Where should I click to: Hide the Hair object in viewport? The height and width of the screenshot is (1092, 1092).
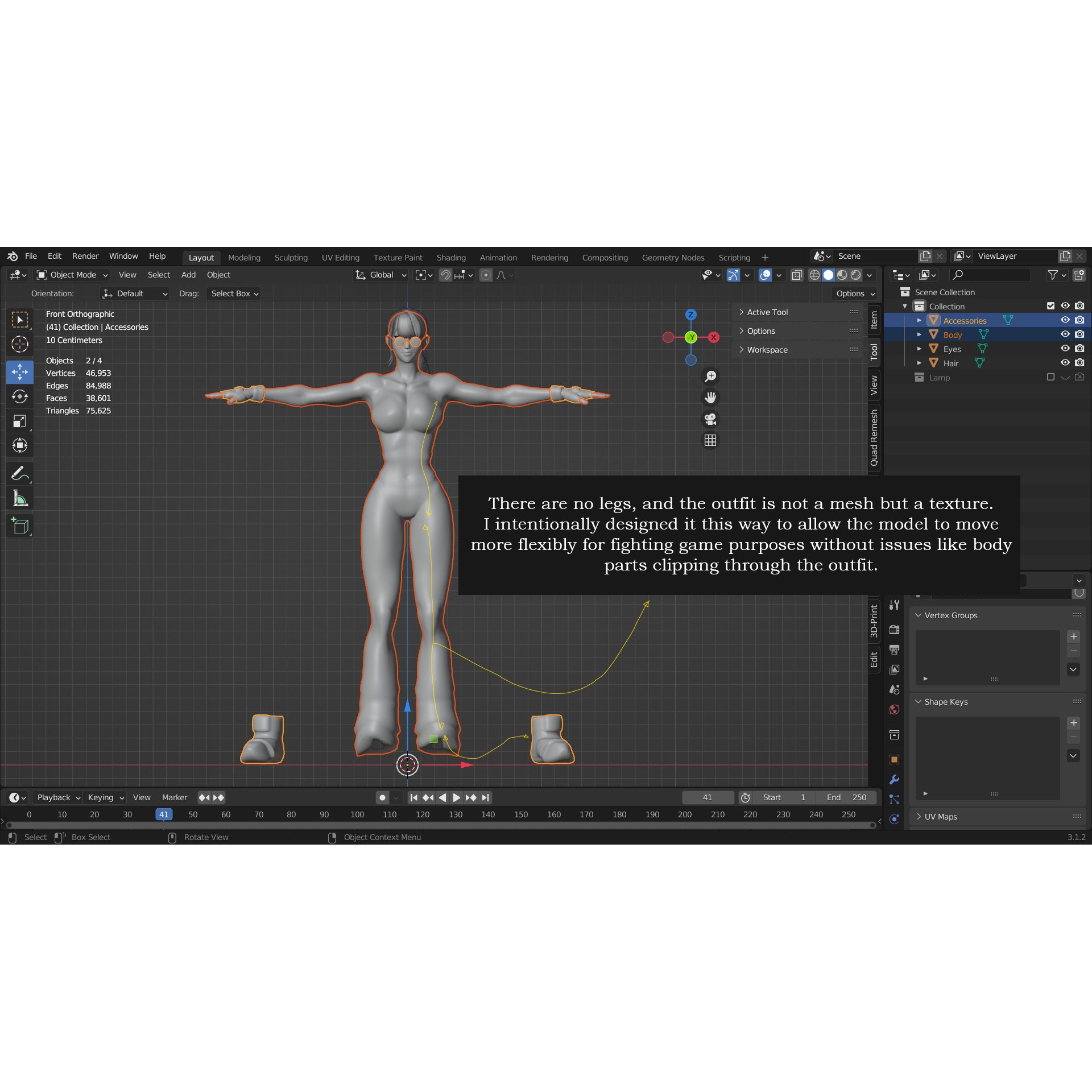tap(1065, 363)
